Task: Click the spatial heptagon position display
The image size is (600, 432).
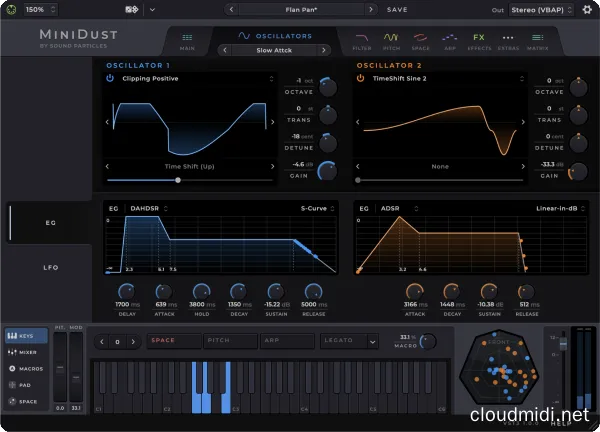Action: click(x=499, y=368)
